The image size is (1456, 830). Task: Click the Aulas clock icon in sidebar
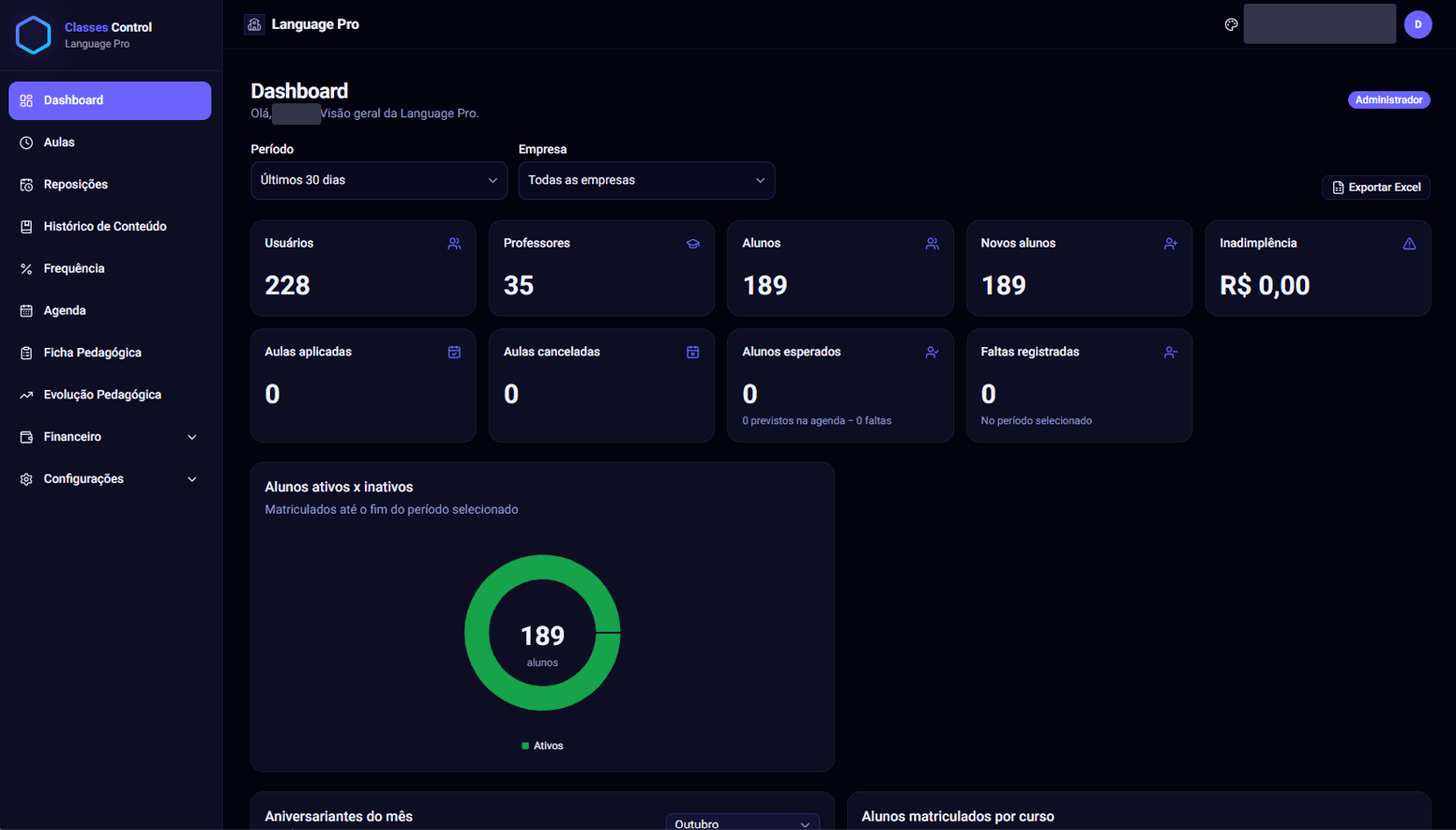26,142
